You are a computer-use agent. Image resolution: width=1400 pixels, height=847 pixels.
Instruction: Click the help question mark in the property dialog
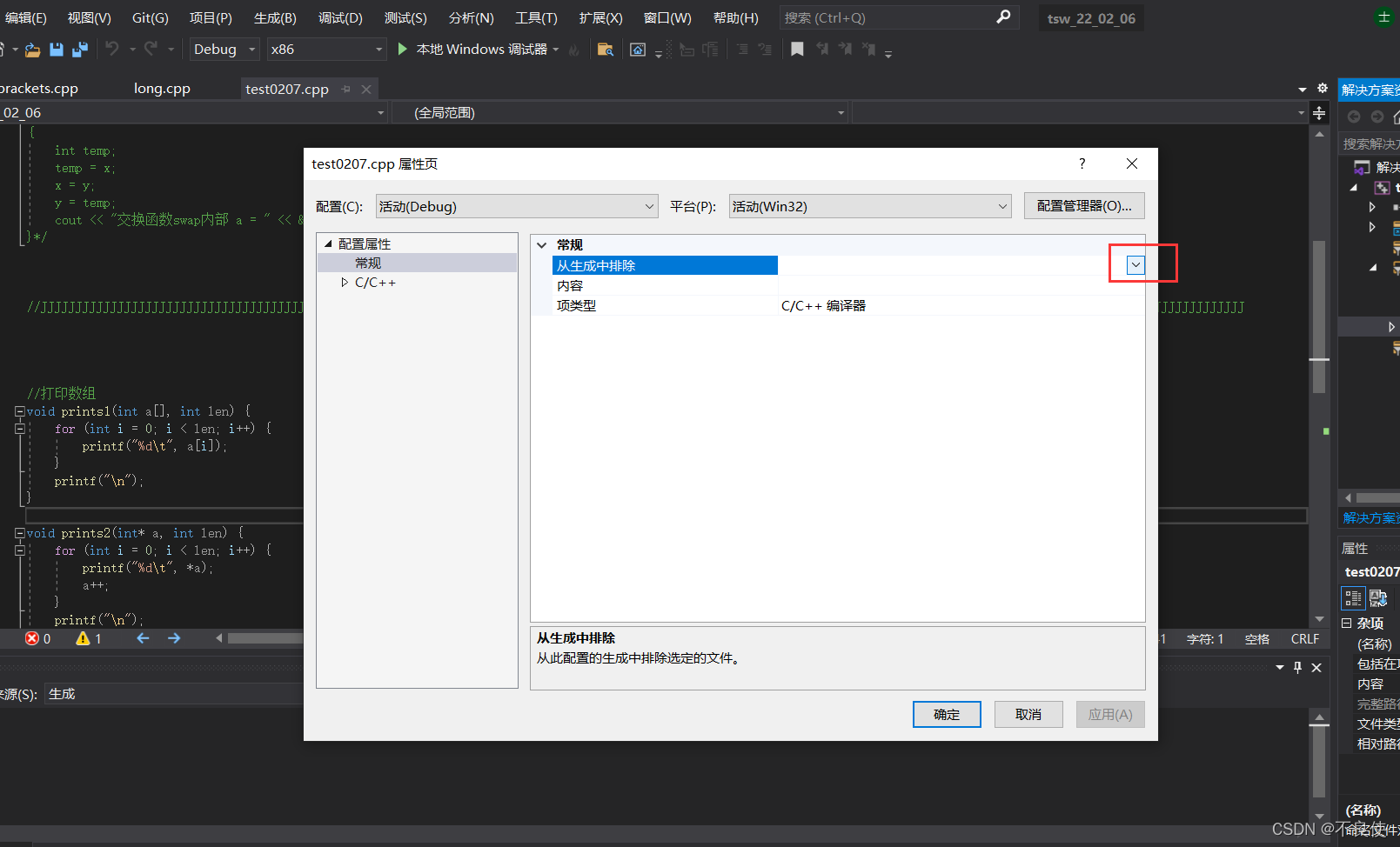click(x=1082, y=163)
